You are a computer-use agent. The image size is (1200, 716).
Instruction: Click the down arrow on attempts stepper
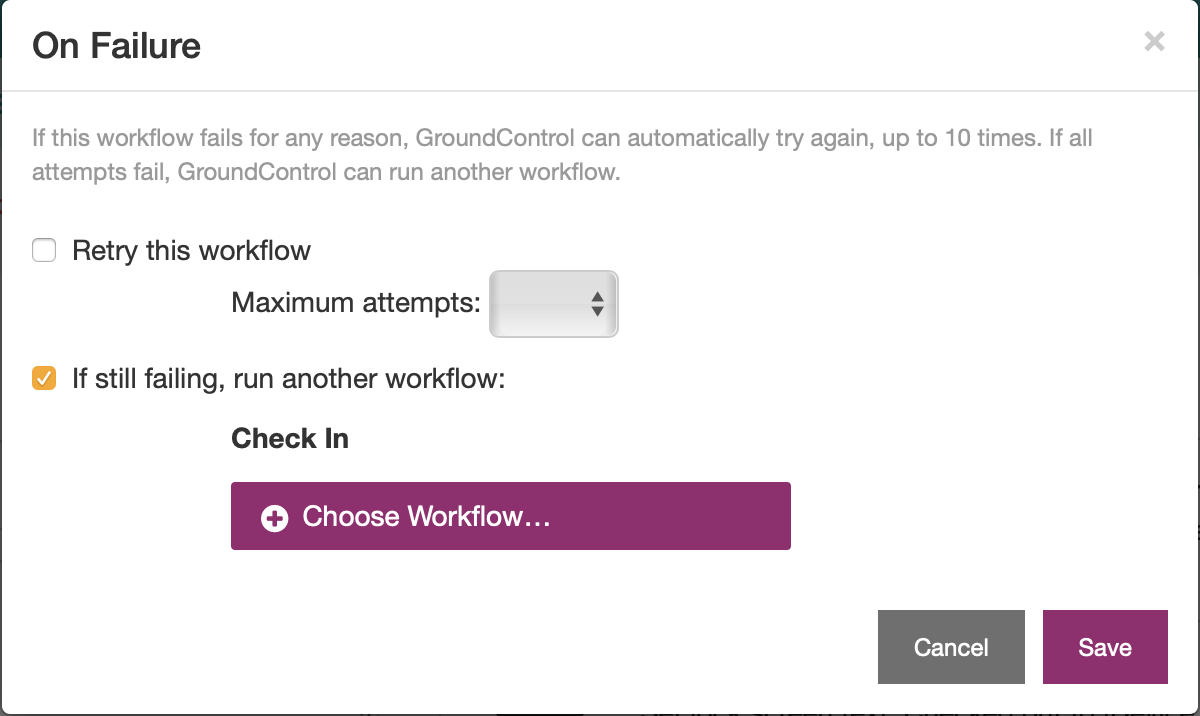597,310
